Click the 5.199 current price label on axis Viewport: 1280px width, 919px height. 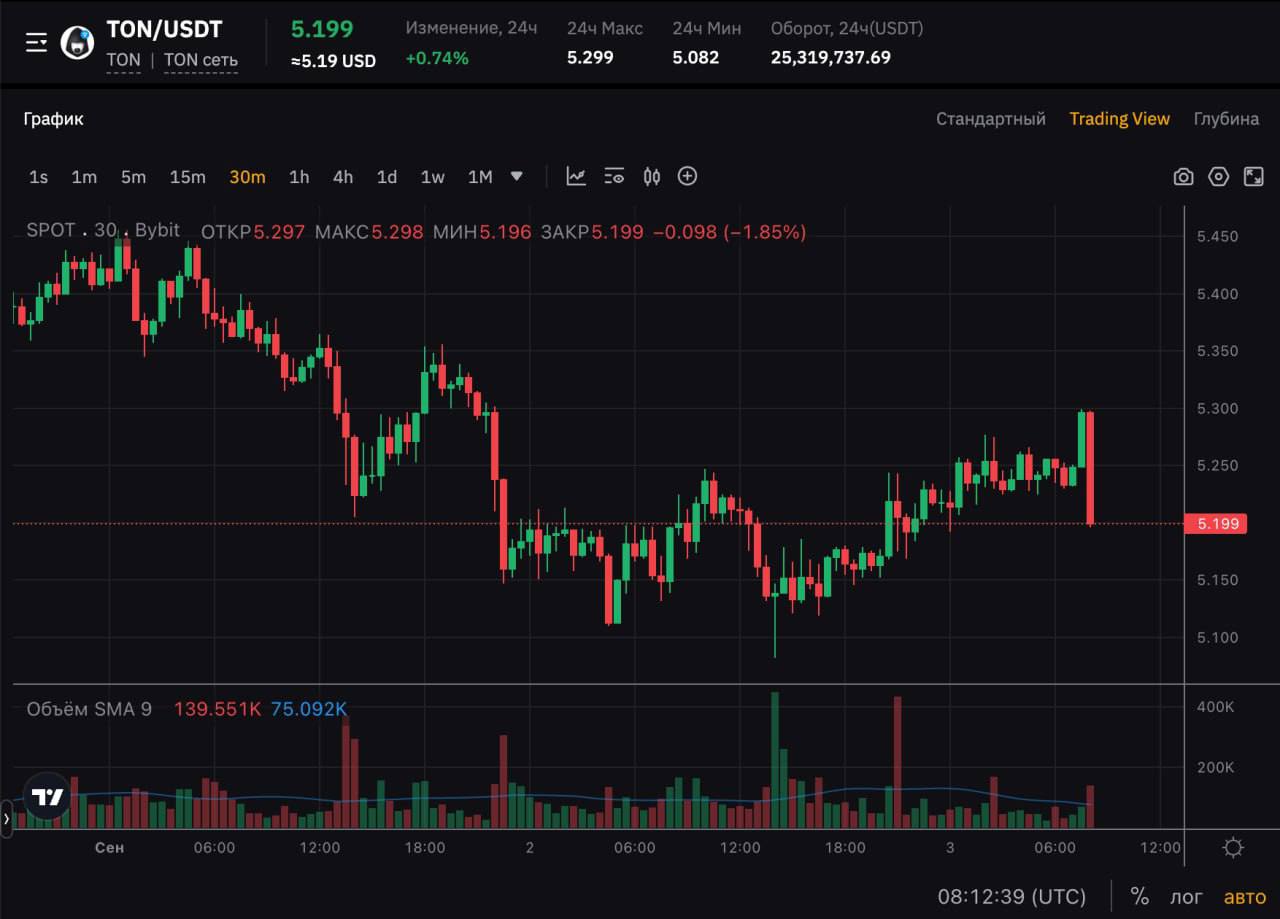pos(1216,524)
